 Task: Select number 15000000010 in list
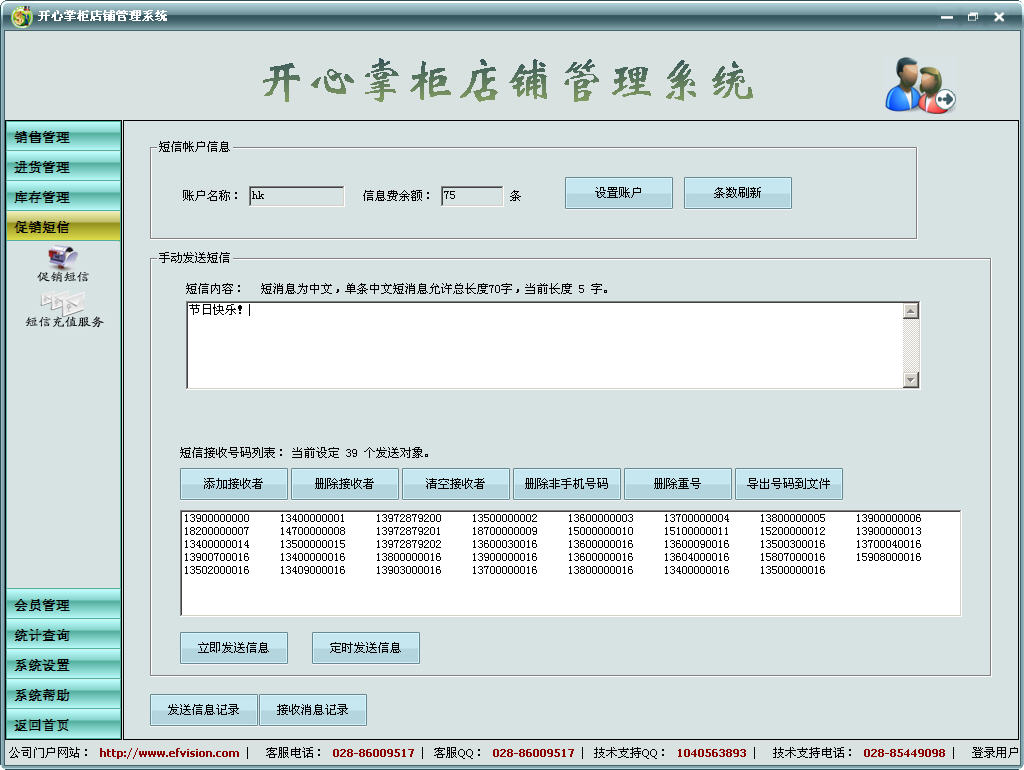click(x=600, y=531)
